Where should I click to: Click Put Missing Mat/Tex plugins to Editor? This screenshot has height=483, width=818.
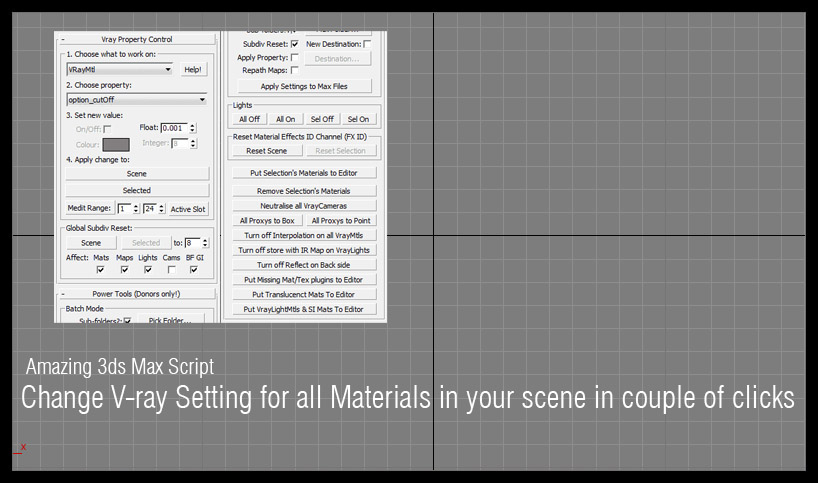click(304, 280)
